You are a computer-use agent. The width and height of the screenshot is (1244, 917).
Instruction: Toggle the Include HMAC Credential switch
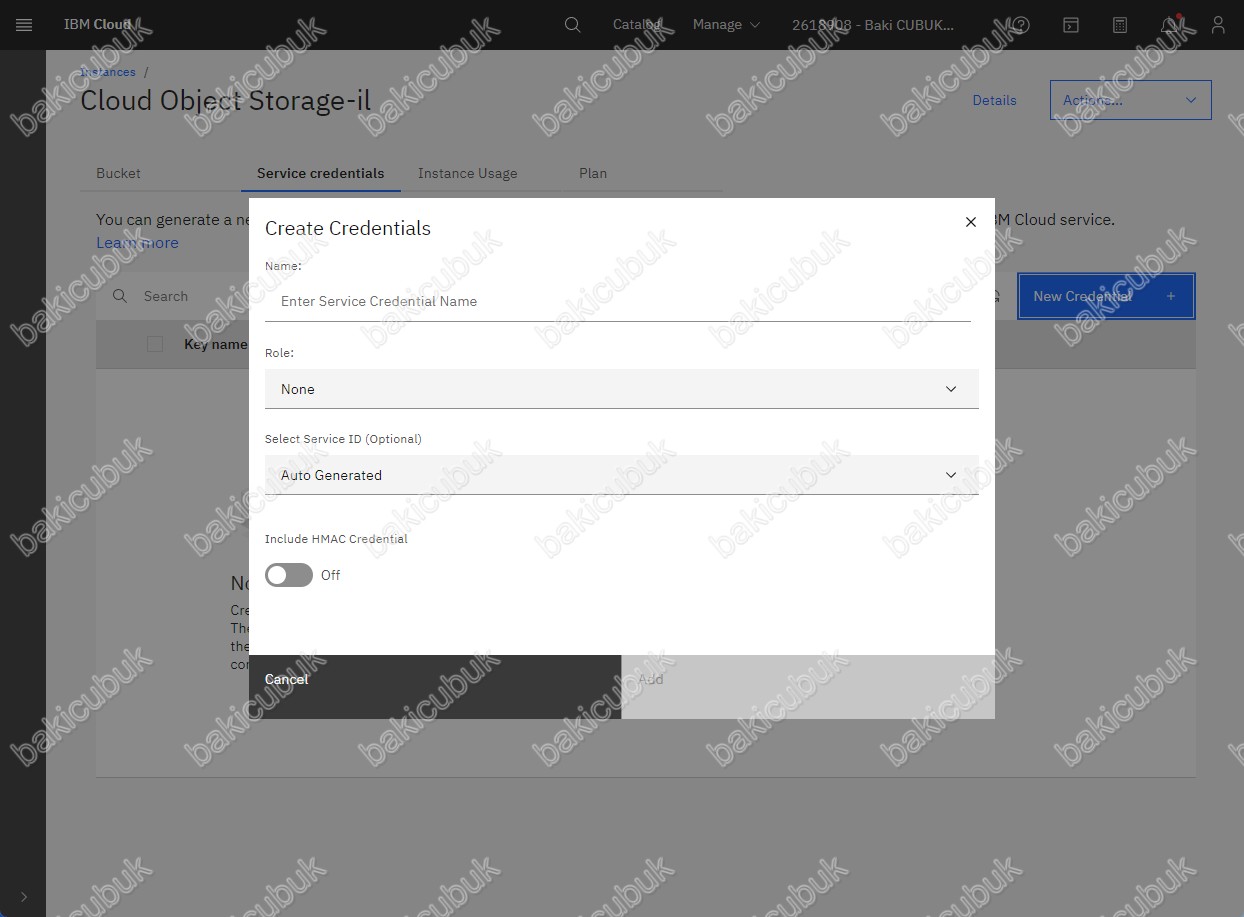click(289, 575)
